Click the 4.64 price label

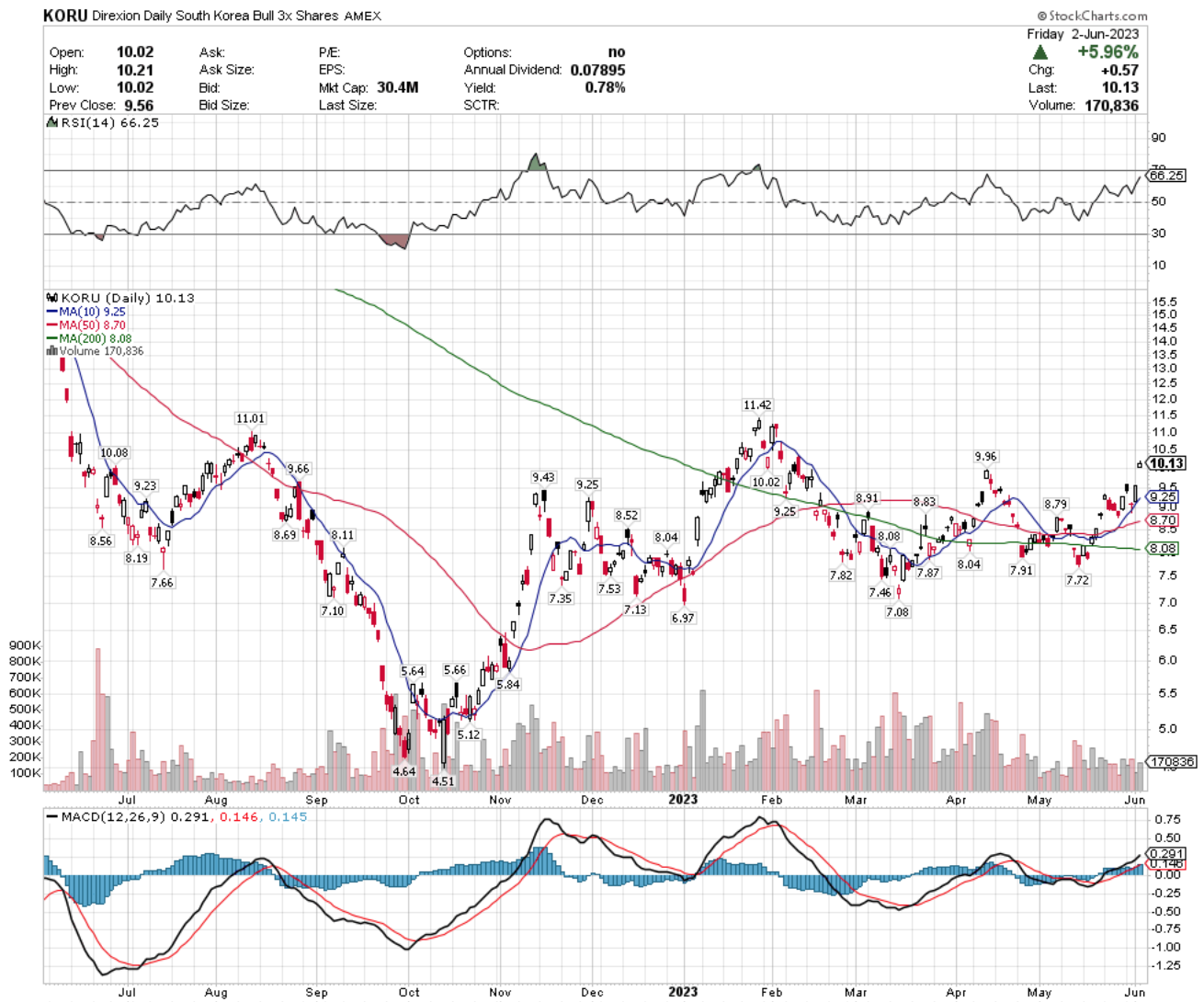pyautogui.click(x=404, y=772)
